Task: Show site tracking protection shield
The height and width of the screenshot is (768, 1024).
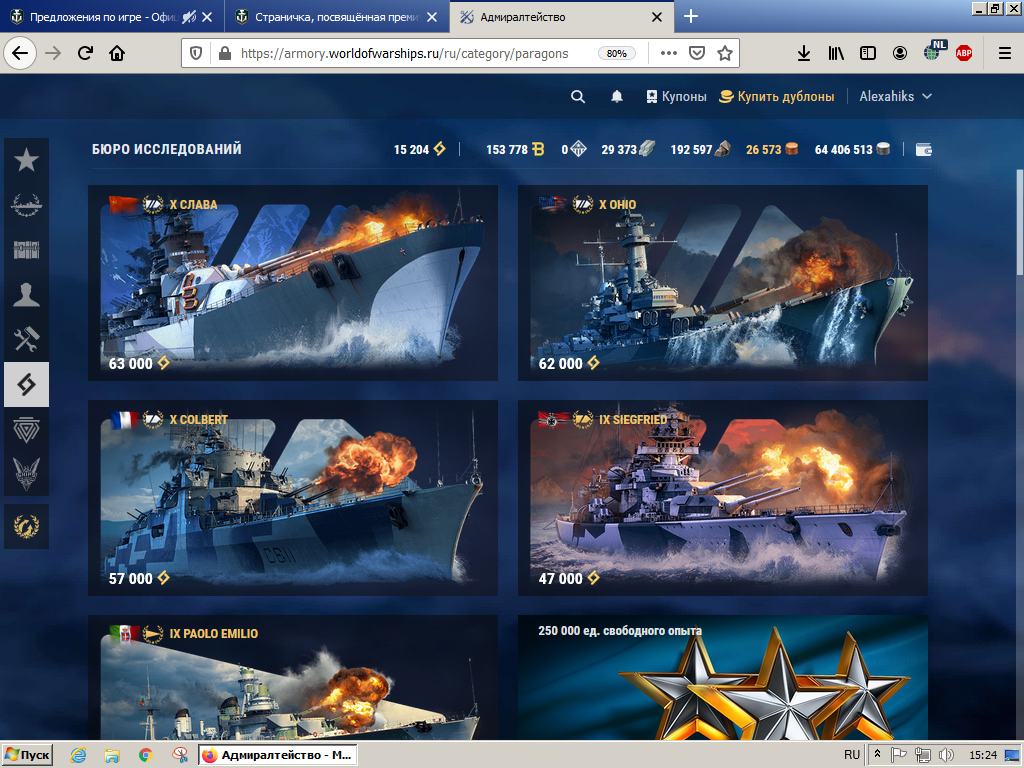Action: [x=196, y=54]
